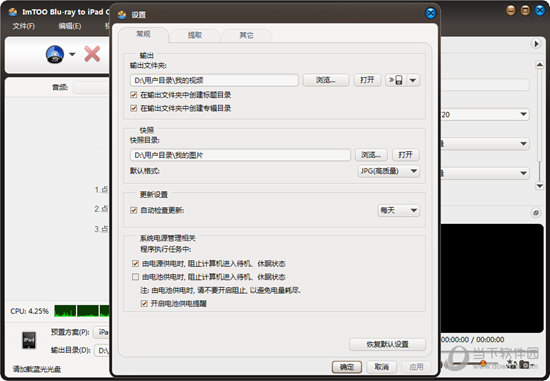
Task: Toggle 由电源供电时 prevent standby checkbox
Action: point(135,263)
